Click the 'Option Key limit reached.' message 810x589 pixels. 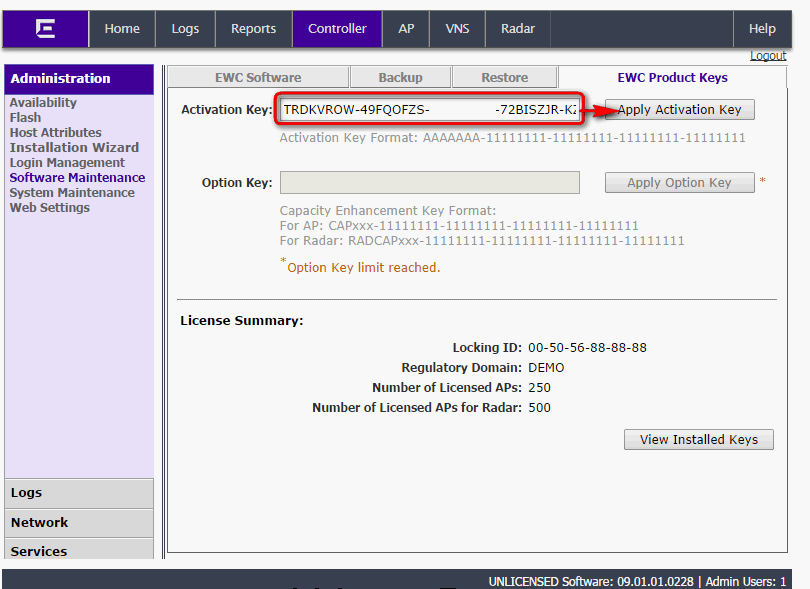coord(364,268)
